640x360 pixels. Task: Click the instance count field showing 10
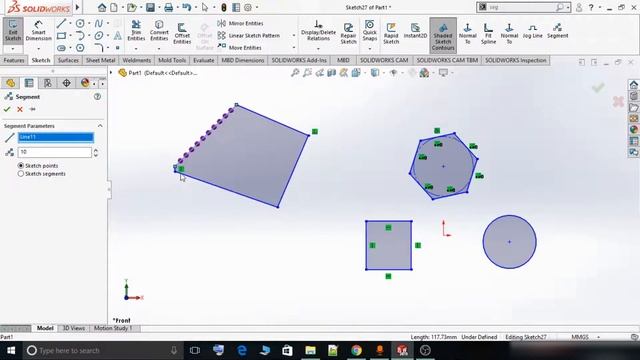tap(55, 152)
